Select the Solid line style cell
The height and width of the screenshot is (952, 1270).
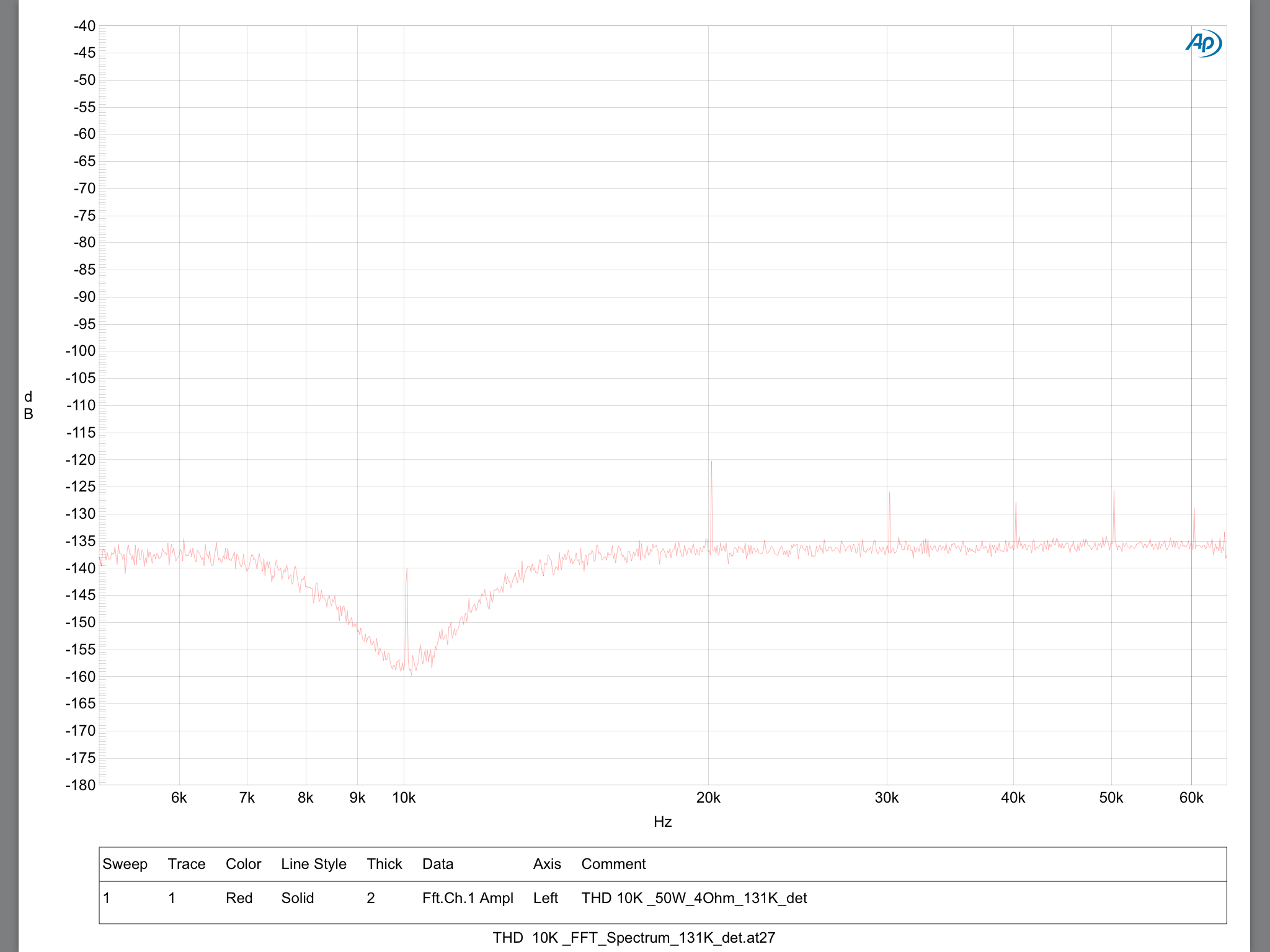[x=297, y=898]
